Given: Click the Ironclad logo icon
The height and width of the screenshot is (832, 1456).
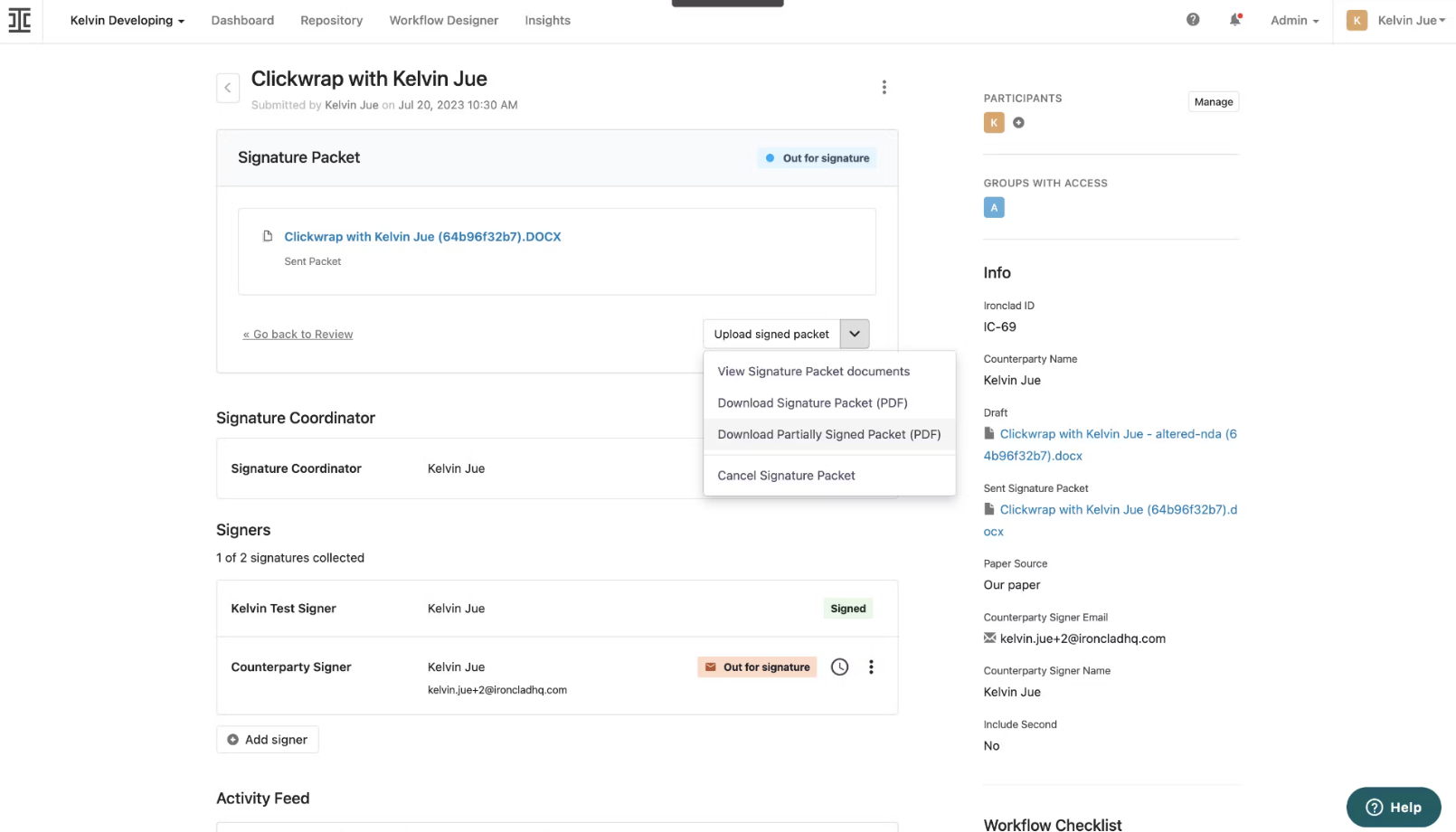Looking at the screenshot, I should [x=20, y=20].
